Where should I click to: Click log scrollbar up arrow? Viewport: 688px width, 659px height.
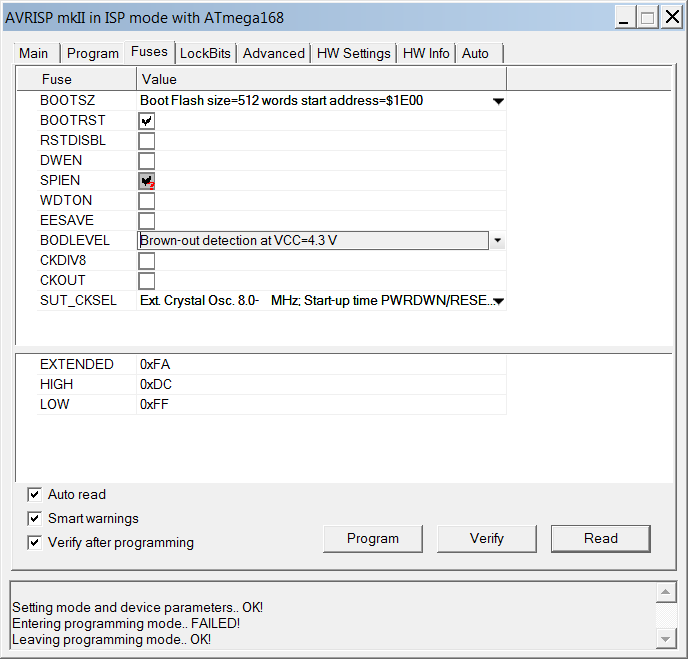point(665,592)
